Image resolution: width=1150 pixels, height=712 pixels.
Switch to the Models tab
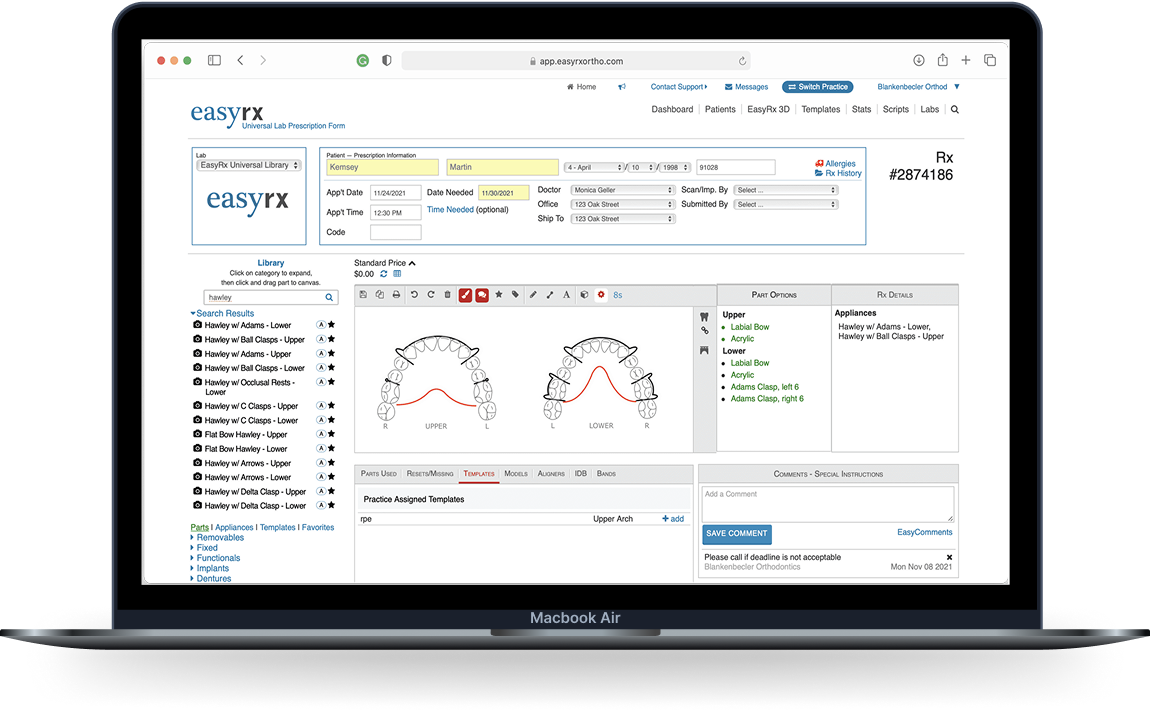tap(516, 474)
